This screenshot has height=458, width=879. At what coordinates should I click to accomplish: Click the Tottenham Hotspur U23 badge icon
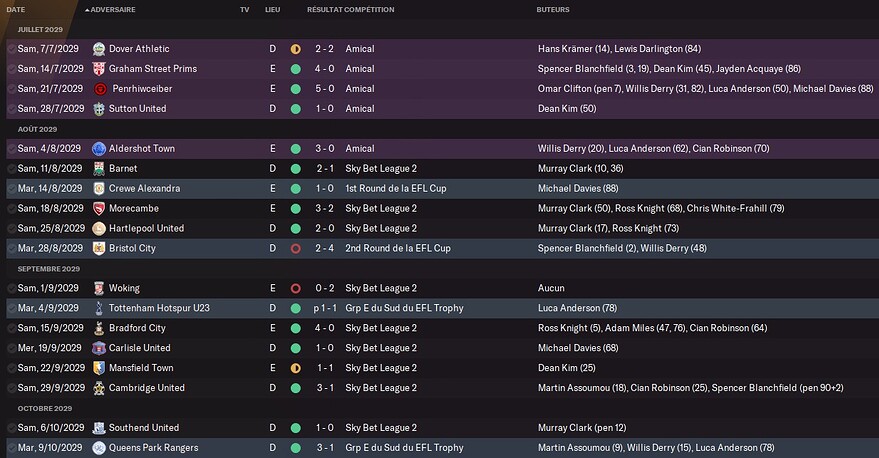pyautogui.click(x=99, y=308)
